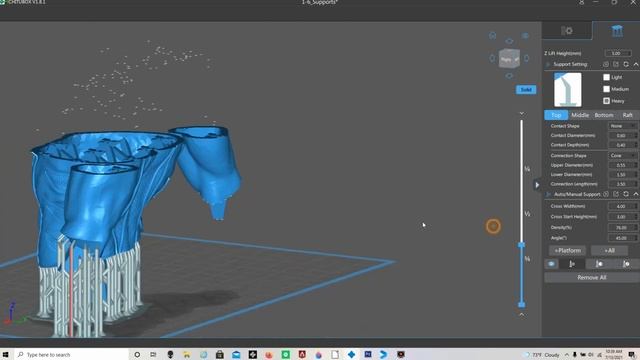This screenshot has height=360, width=640.
Task: Click the account icon in title bar
Action: pos(581,2)
